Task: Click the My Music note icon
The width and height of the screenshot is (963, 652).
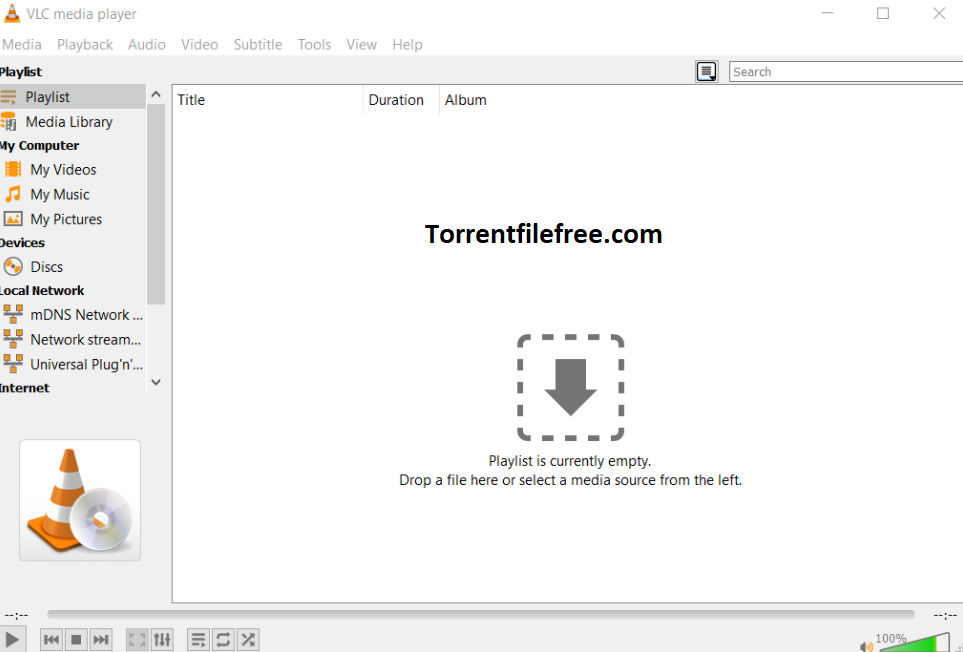Action: (13, 194)
